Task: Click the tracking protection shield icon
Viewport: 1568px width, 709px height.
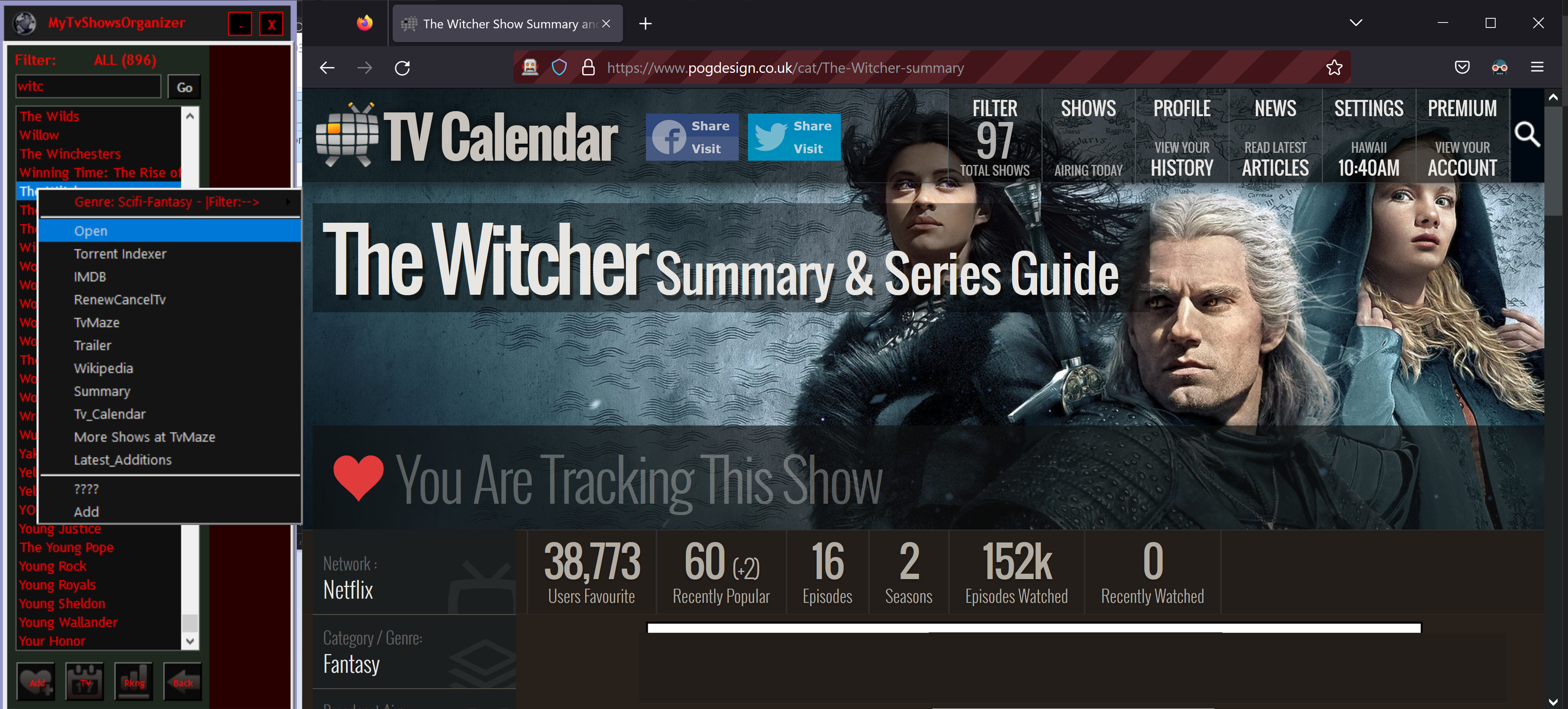Action: [x=559, y=67]
